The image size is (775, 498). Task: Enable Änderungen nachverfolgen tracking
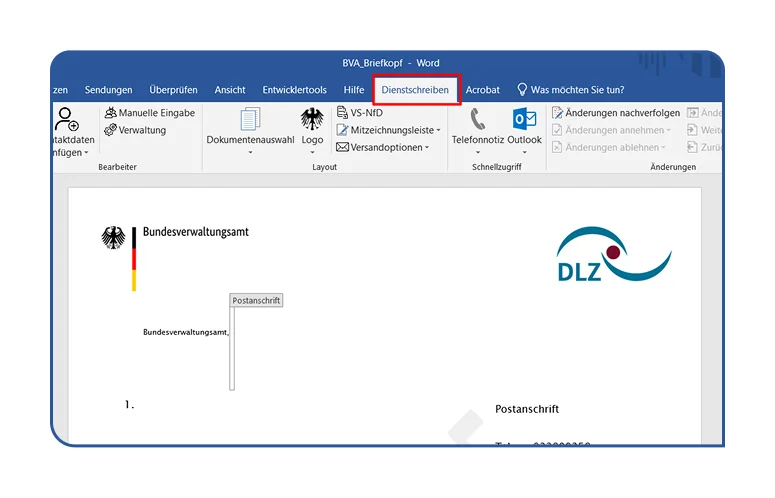pyautogui.click(x=623, y=113)
